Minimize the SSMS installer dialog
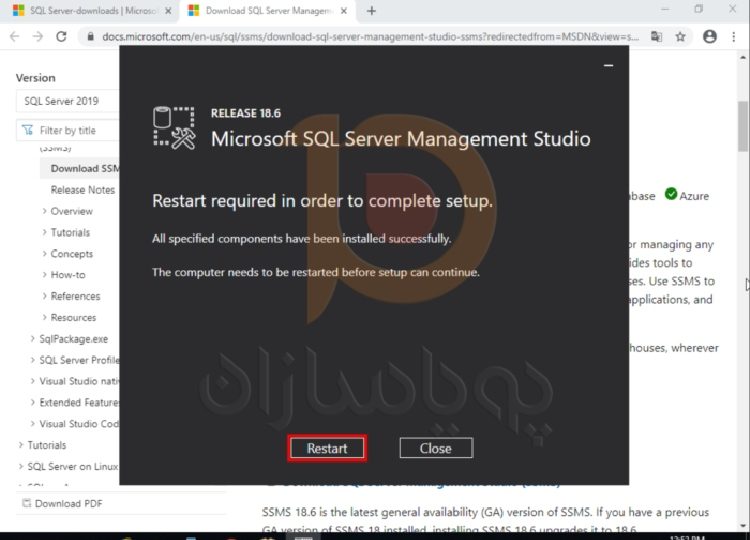 [x=608, y=65]
